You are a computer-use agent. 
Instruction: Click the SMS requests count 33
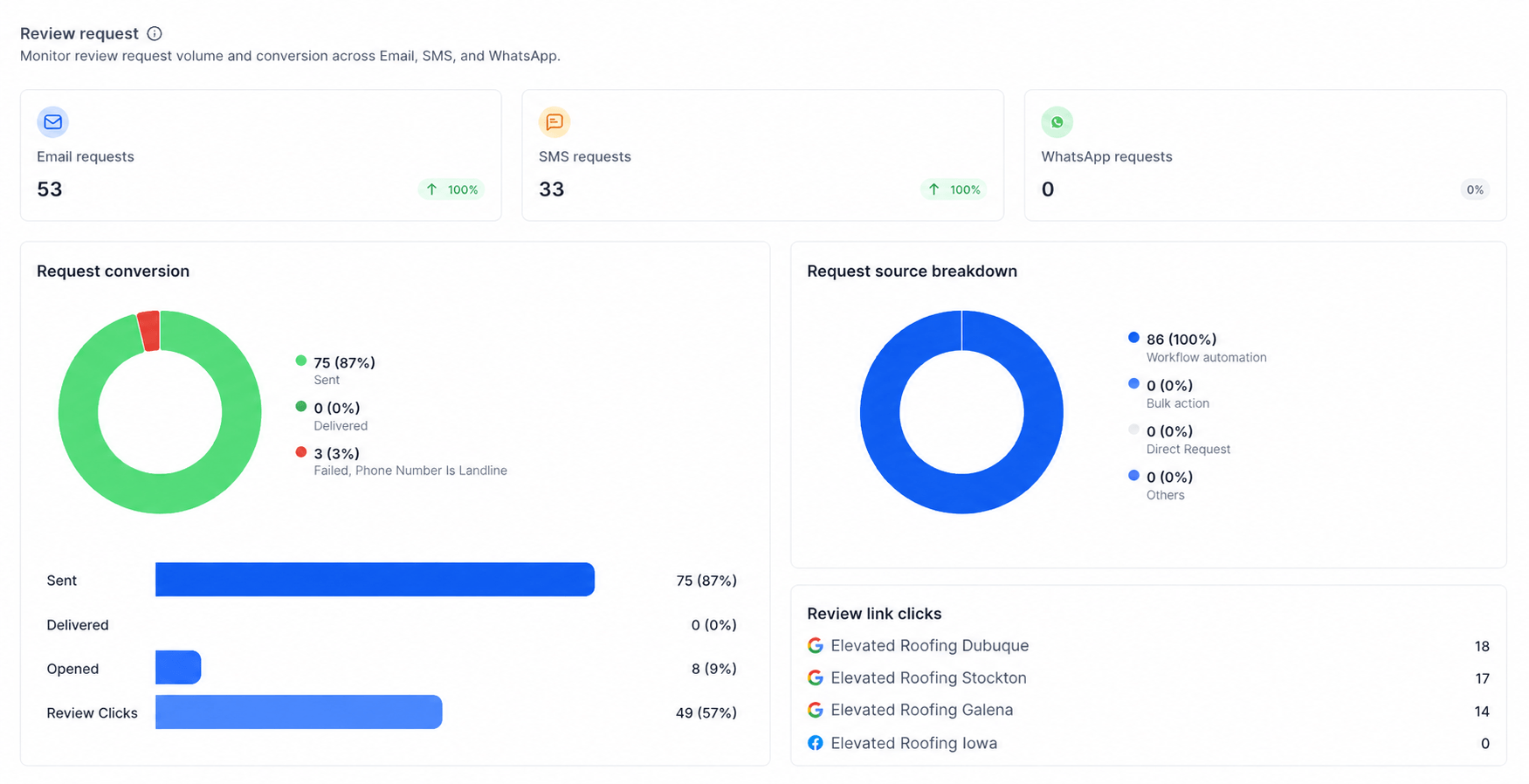pos(552,189)
